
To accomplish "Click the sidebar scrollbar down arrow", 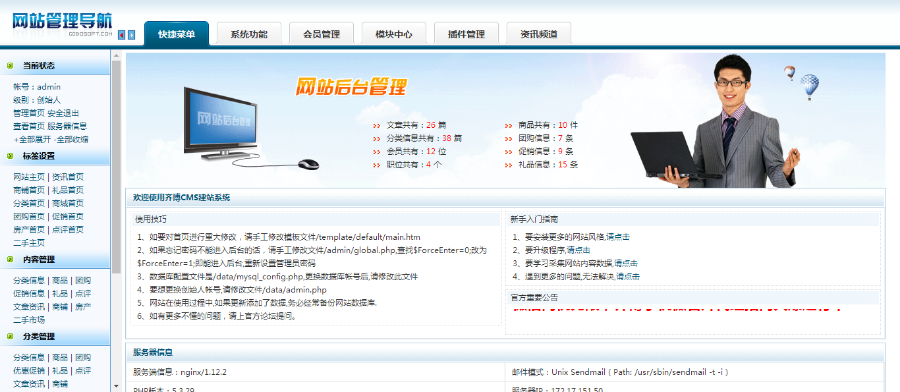I will pos(117,386).
